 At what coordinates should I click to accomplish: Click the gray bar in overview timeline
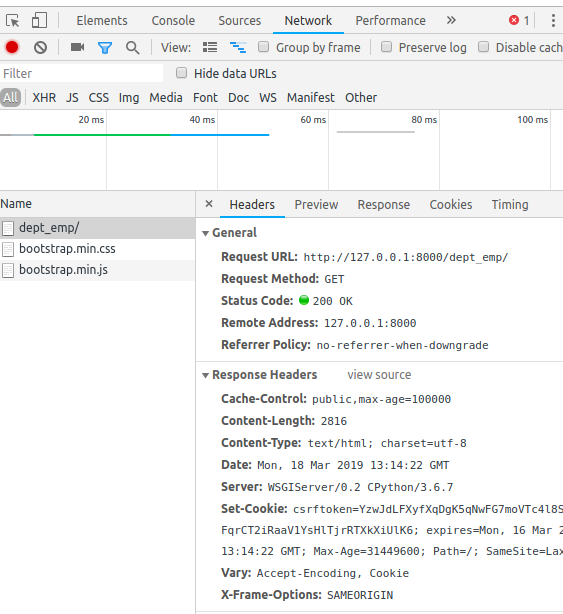click(x=375, y=132)
